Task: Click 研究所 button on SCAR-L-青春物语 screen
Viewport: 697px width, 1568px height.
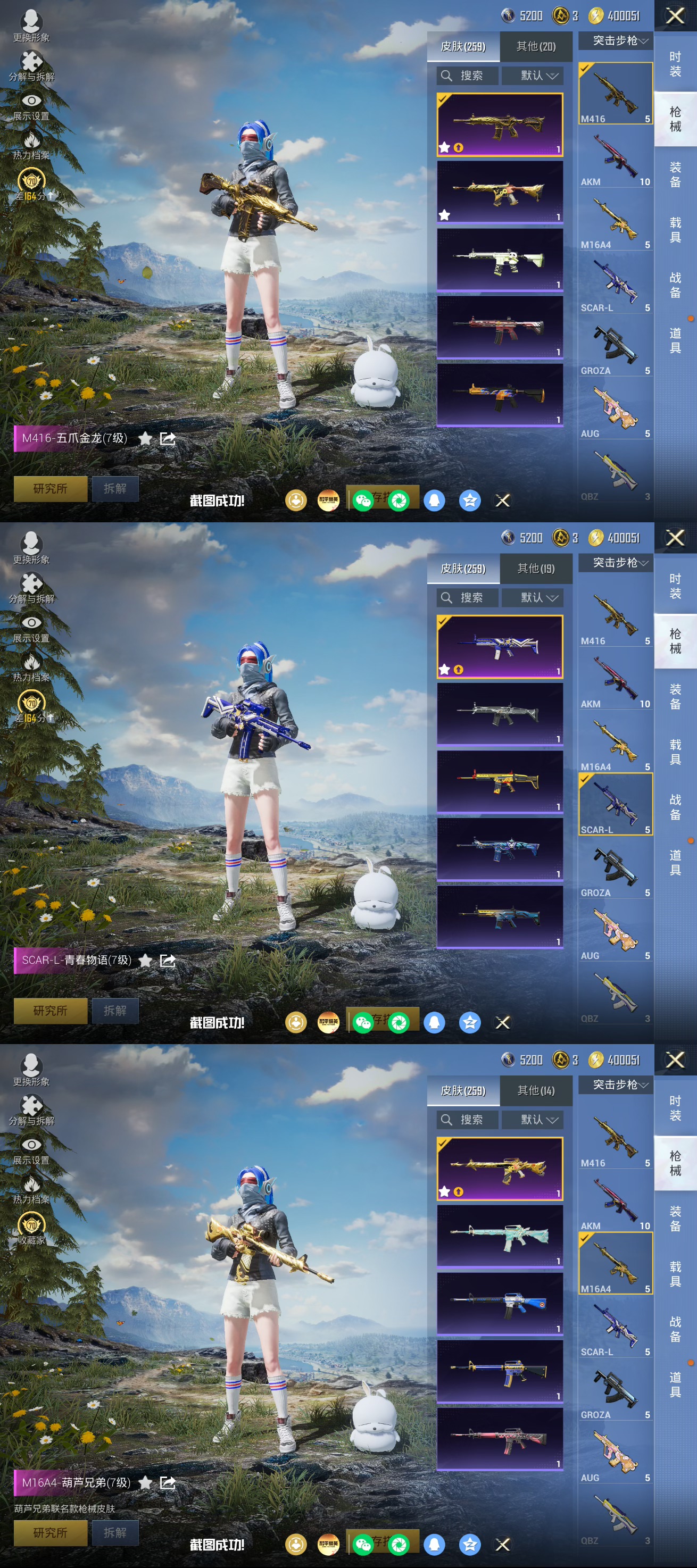Action: (x=51, y=1011)
